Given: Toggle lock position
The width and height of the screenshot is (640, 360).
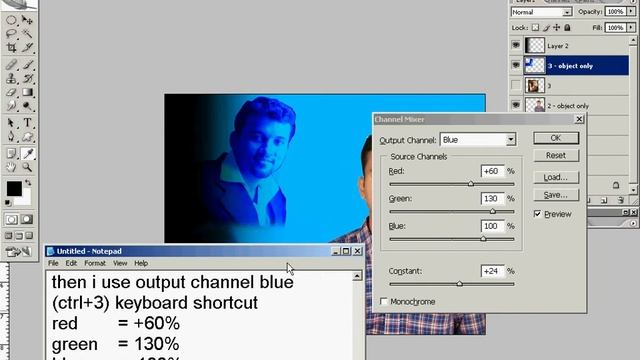Looking at the screenshot, I should point(557,28).
